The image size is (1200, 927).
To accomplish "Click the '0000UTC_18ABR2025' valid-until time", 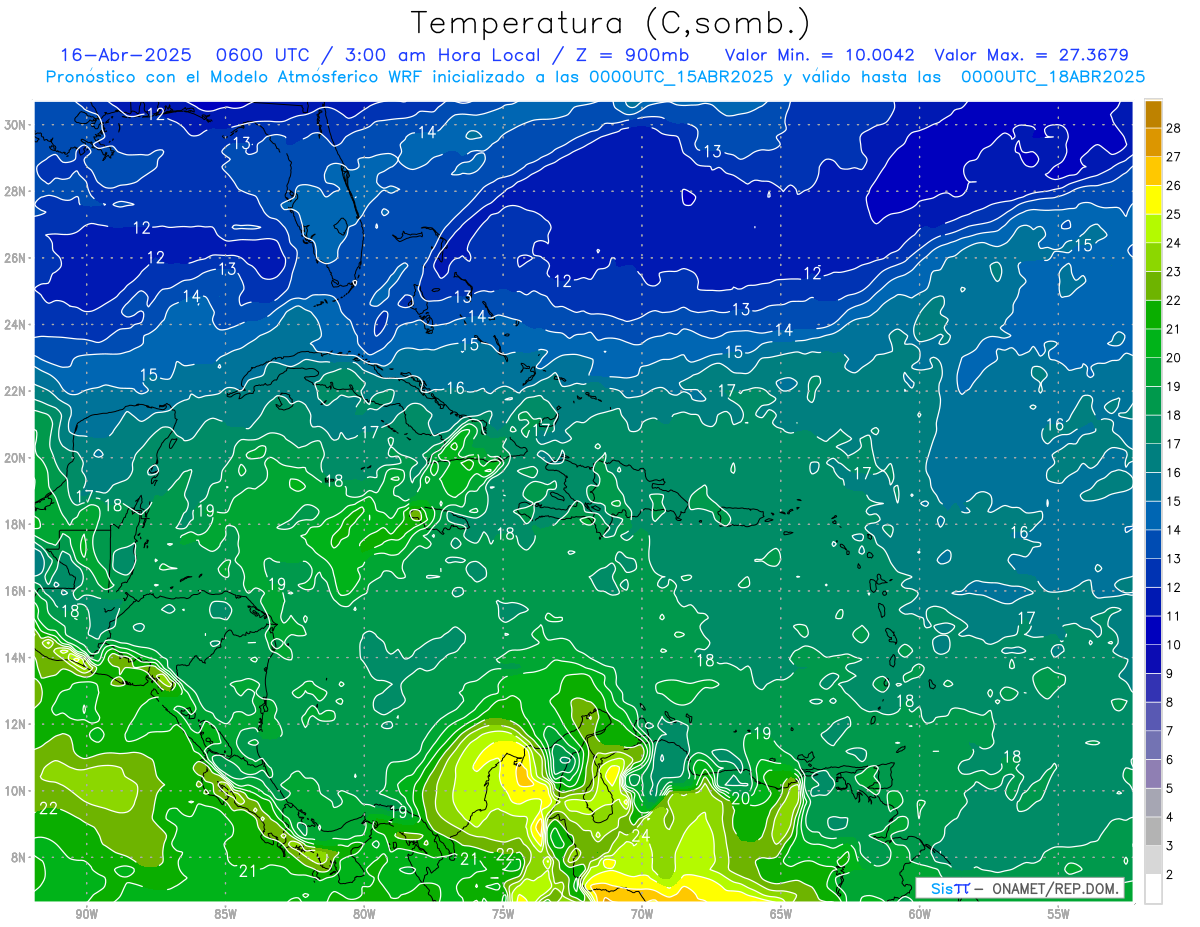I will click(1053, 77).
